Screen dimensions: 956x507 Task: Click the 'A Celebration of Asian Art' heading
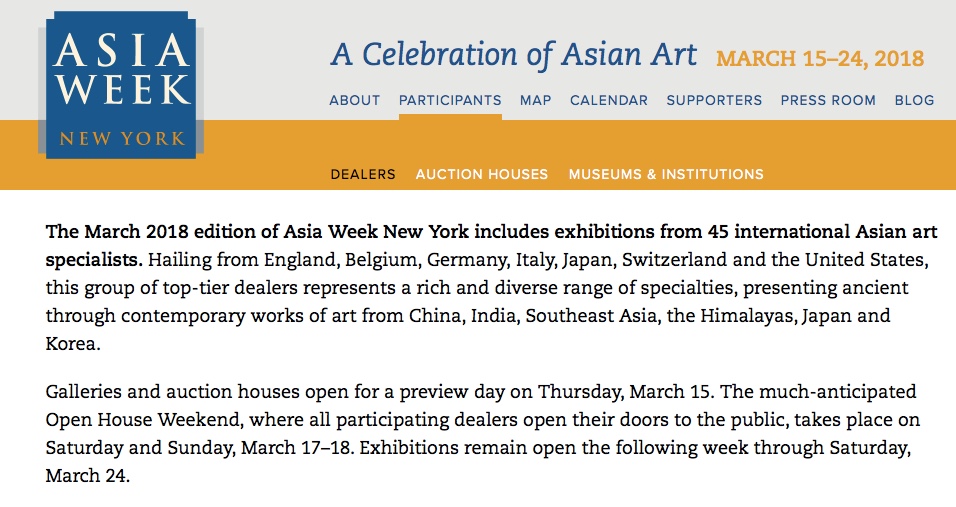click(x=513, y=54)
